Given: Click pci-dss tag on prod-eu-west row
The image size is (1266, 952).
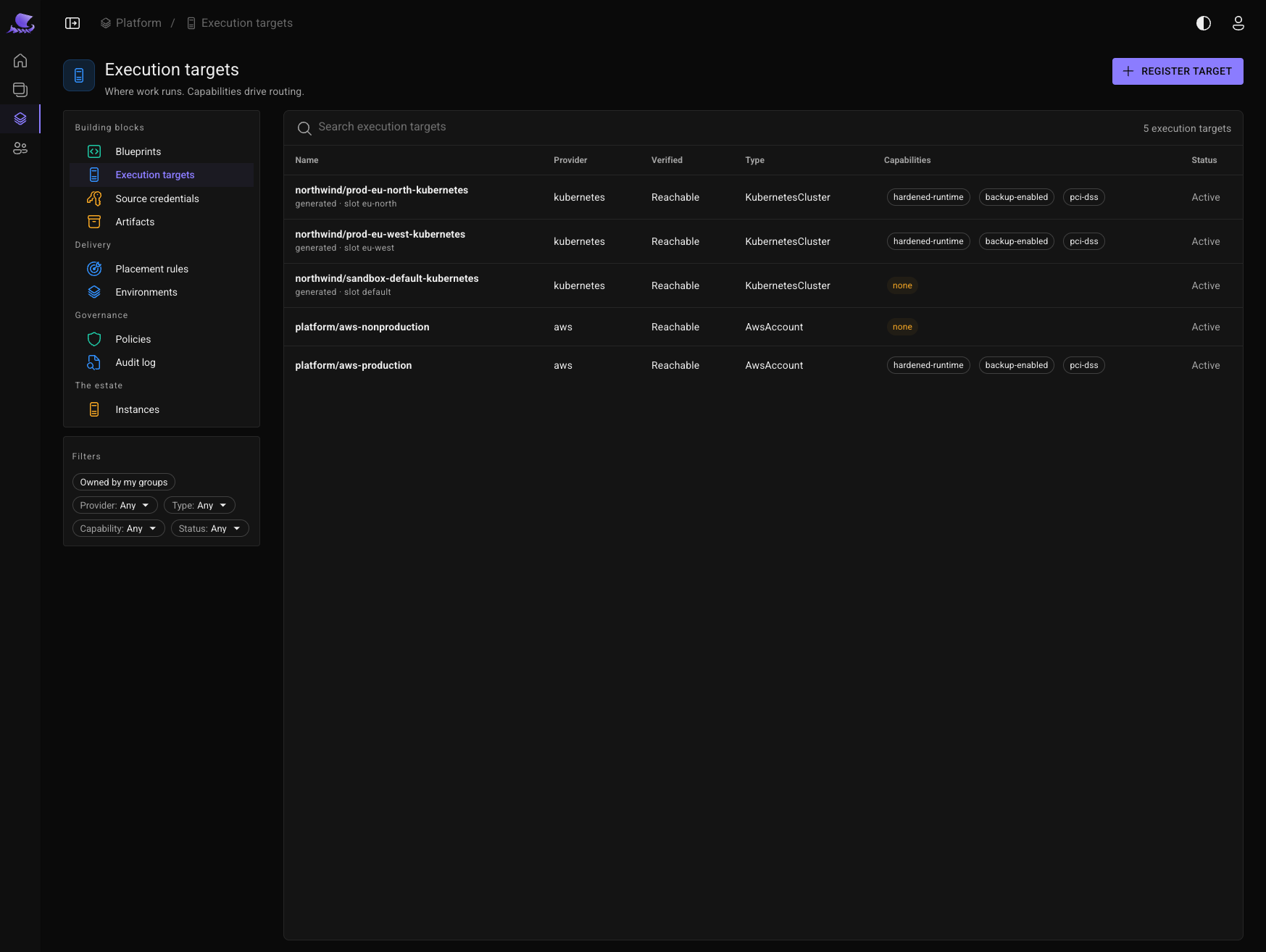Looking at the screenshot, I should pos(1083,241).
